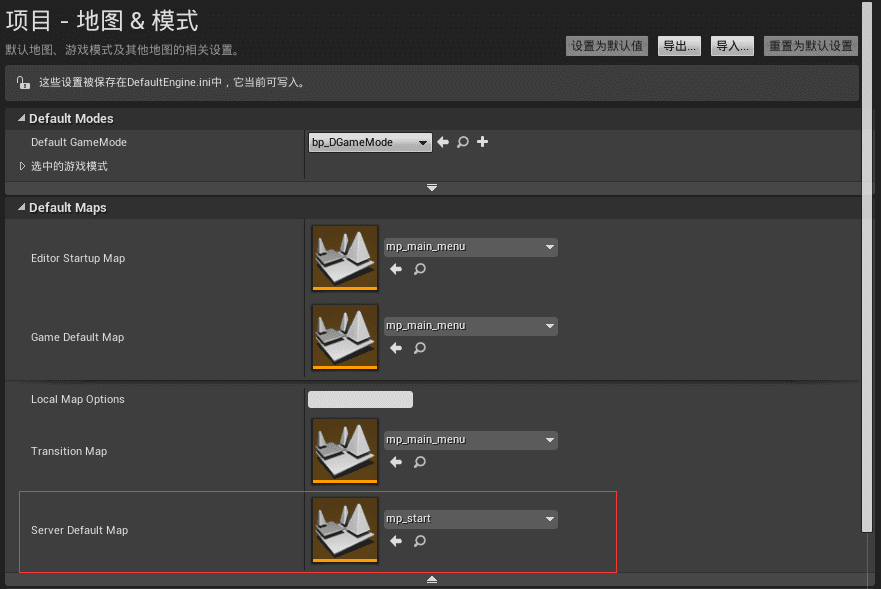Click the magnifier icon for Server Default Map
Image resolution: width=881 pixels, height=589 pixels.
click(x=420, y=541)
